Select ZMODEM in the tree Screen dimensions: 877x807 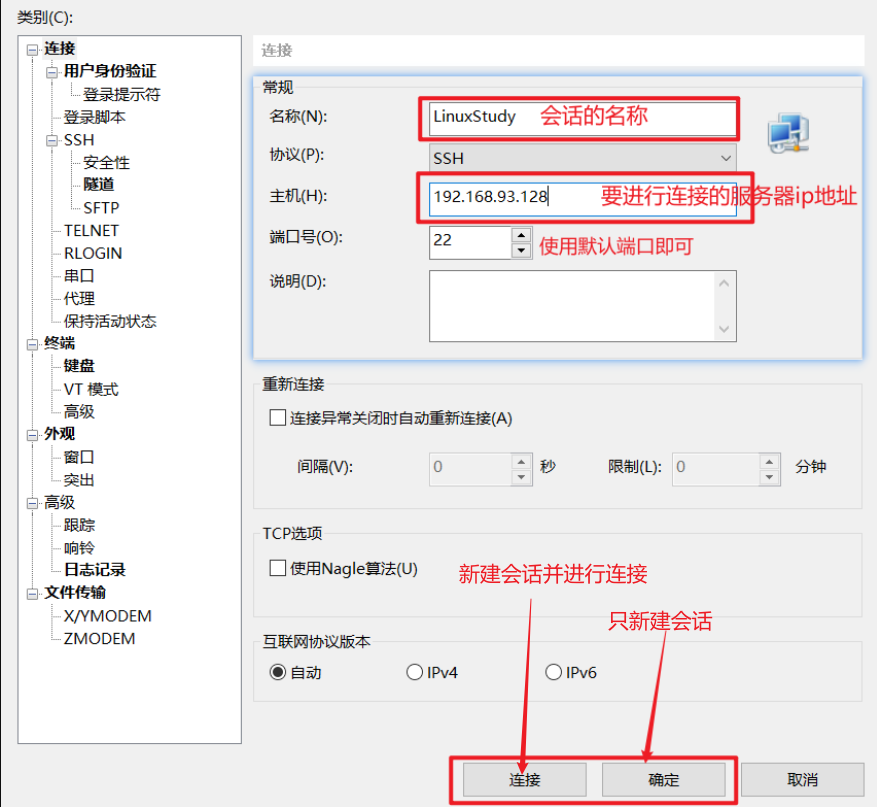point(99,639)
